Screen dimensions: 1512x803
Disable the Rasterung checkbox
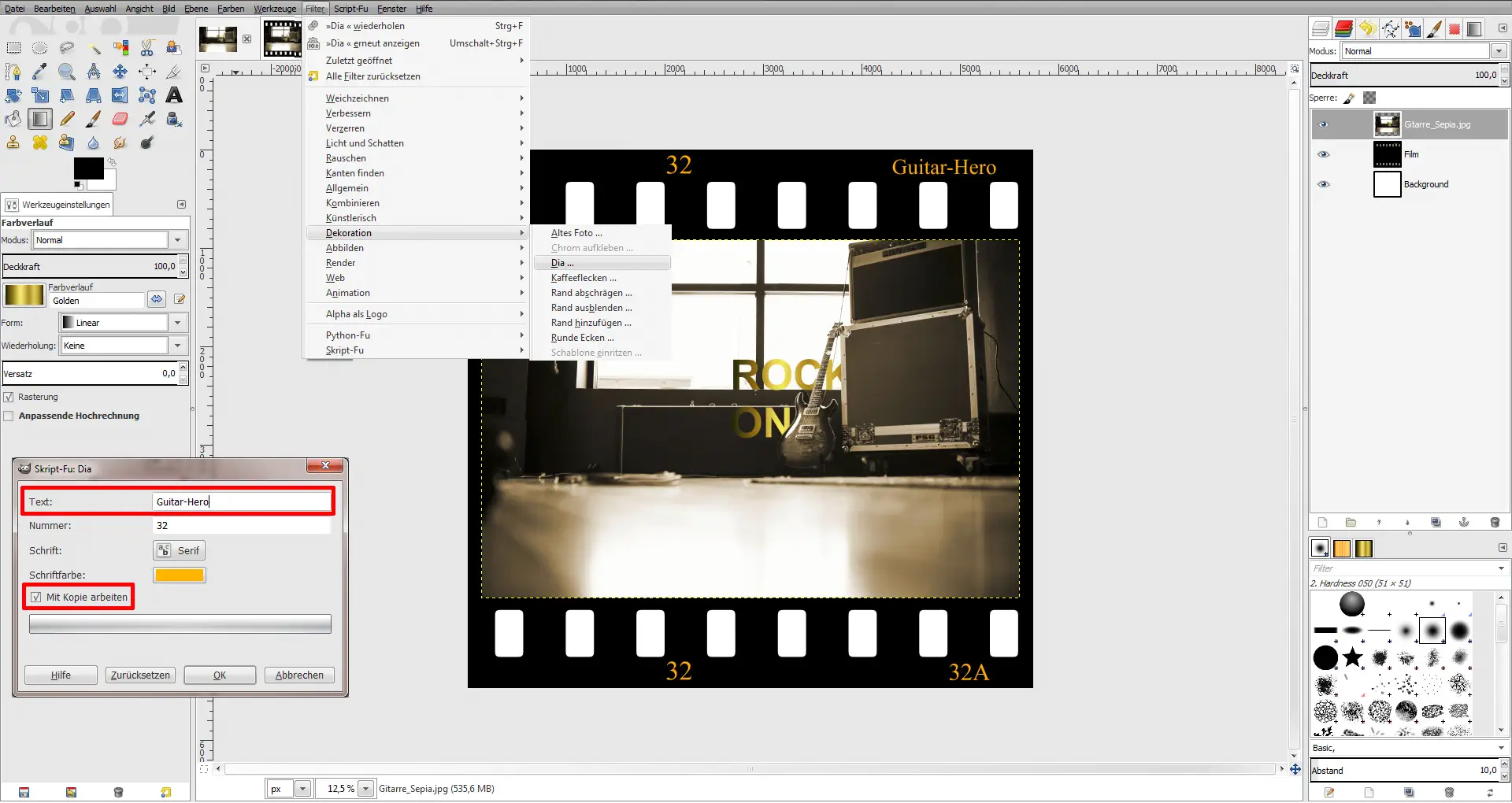[9, 397]
